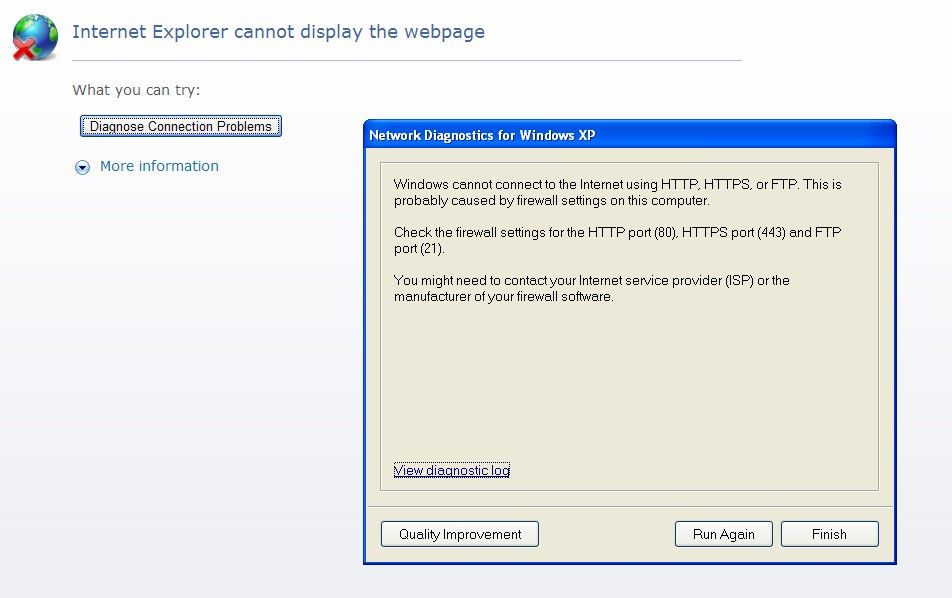The width and height of the screenshot is (952, 598).
Task: Expand More information arrow icon
Action: tap(82, 167)
